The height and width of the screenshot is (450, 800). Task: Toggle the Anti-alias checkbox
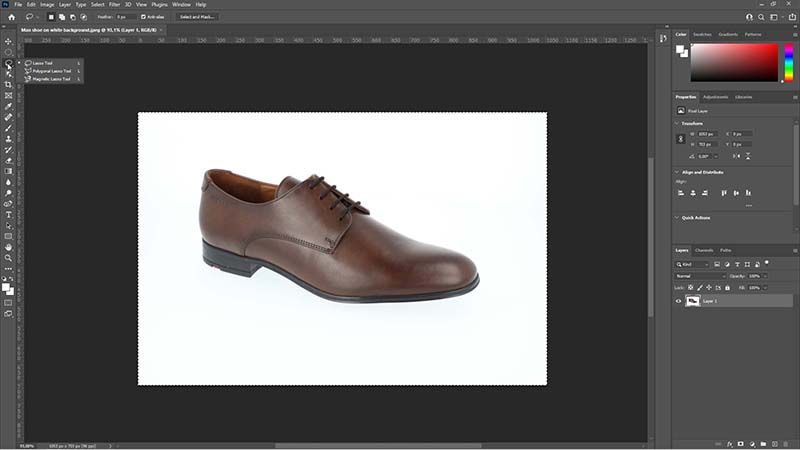click(145, 17)
